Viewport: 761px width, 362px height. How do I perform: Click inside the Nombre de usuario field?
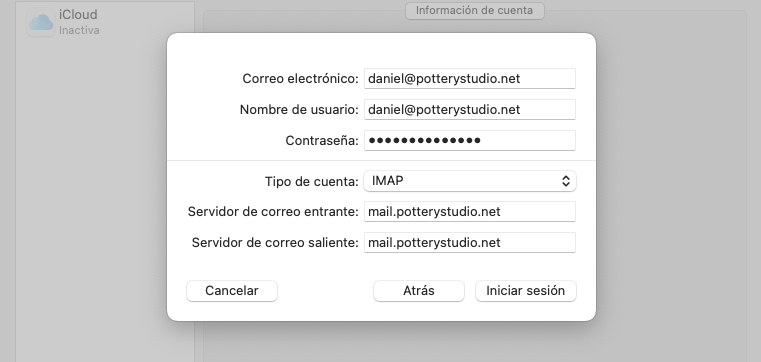469,110
